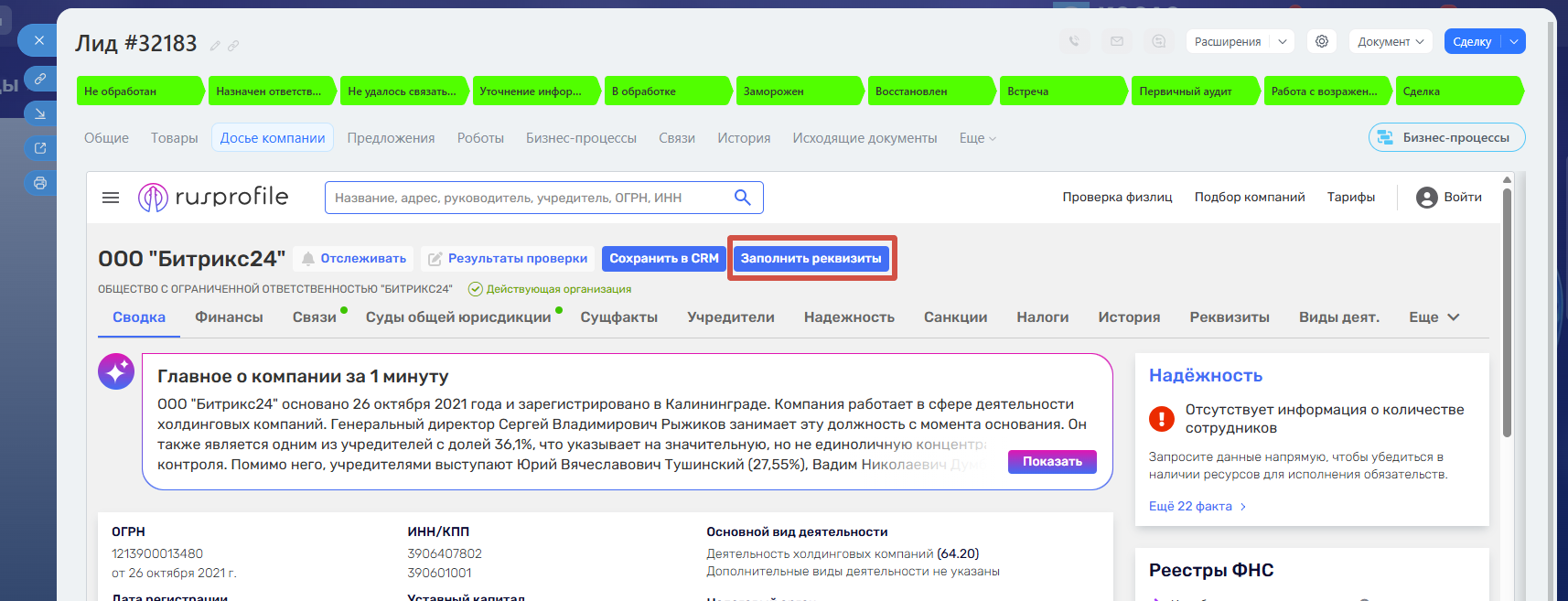Send email via envelope icon
This screenshot has width=1568, height=601.
(x=1117, y=41)
